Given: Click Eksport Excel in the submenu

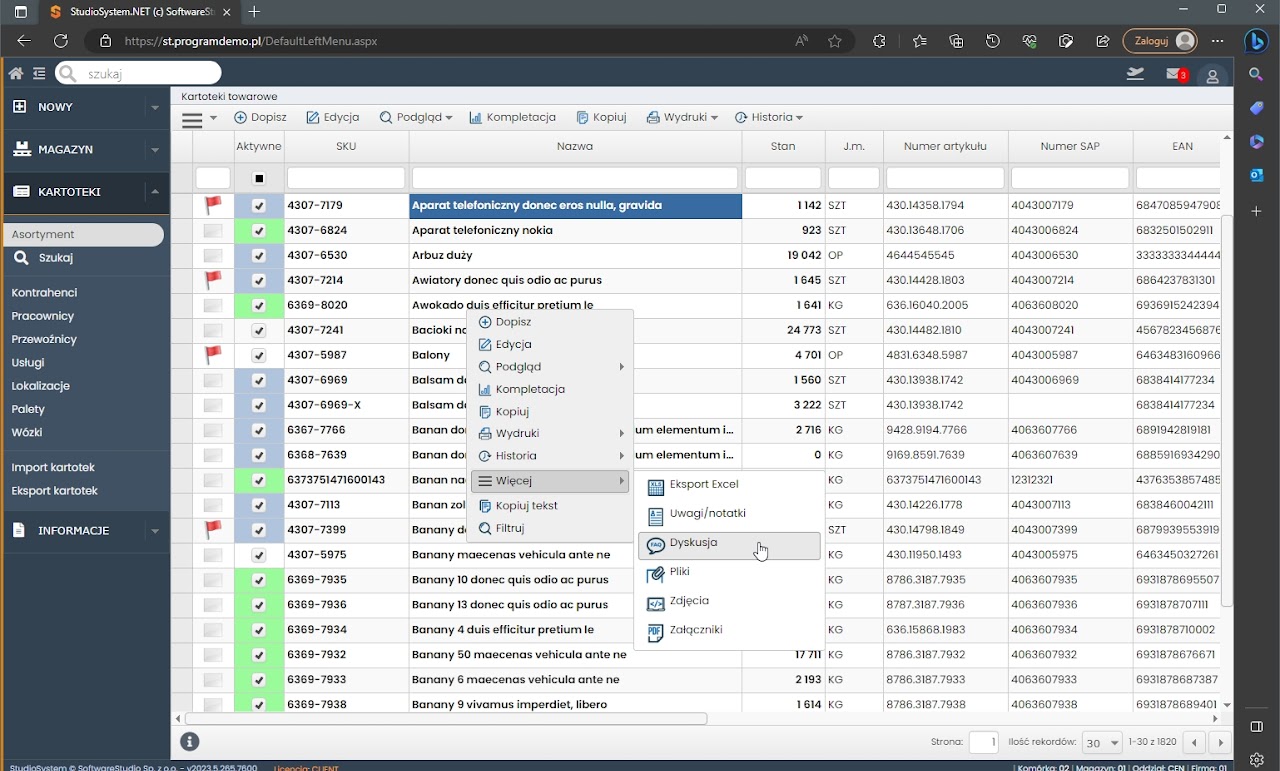Looking at the screenshot, I should 703,485.
